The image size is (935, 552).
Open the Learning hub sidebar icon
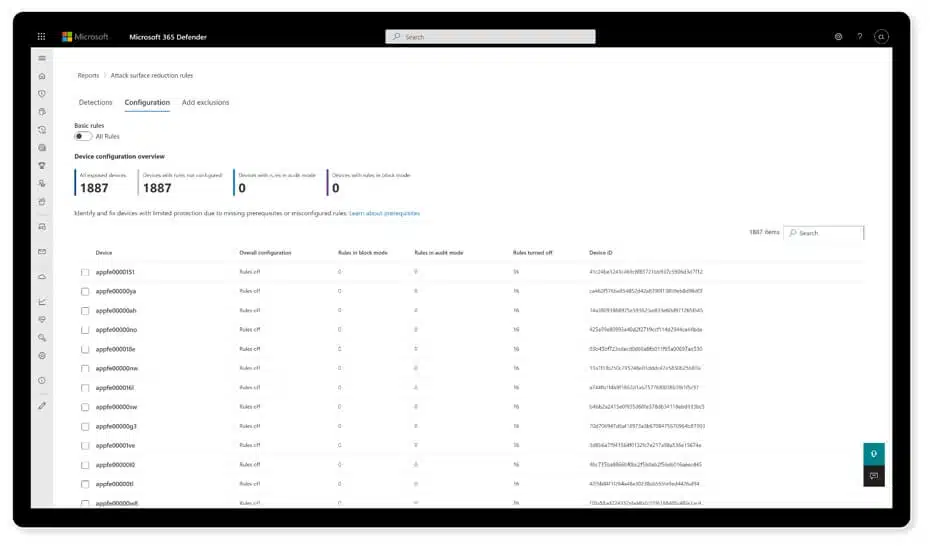pos(42,184)
